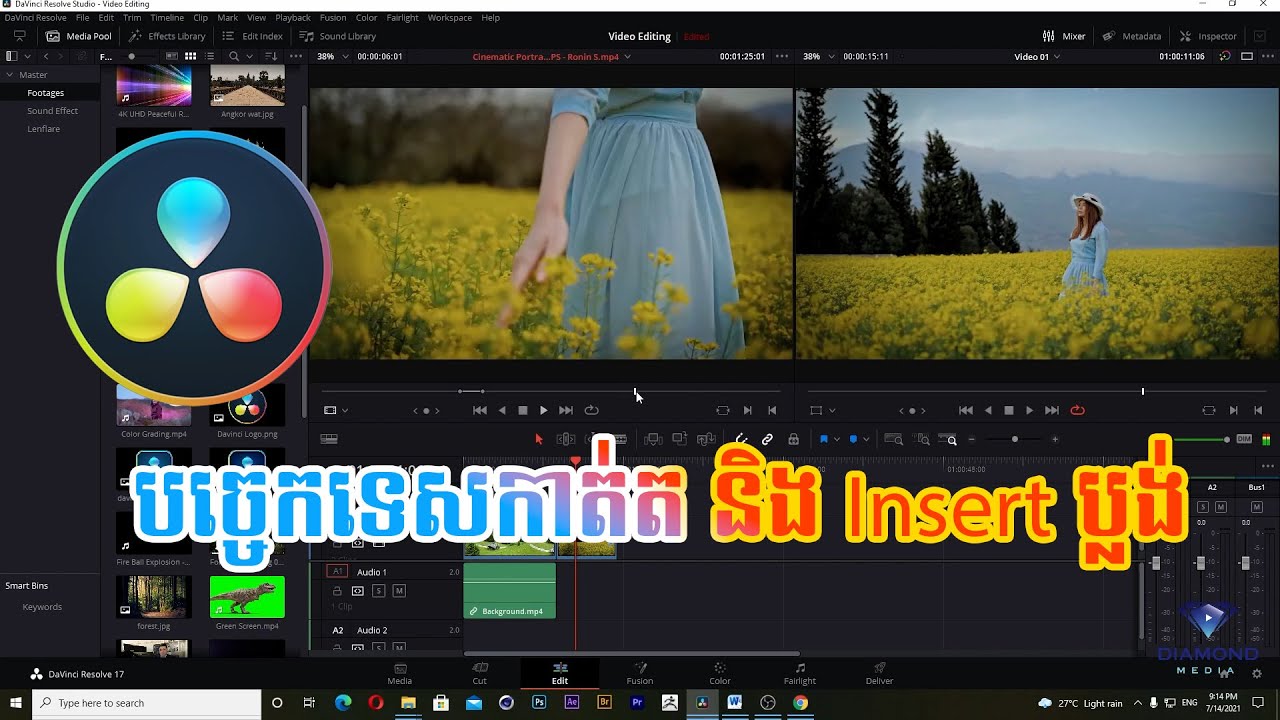The image size is (1280, 720).
Task: Stop playback in the source viewer
Action: [522, 410]
